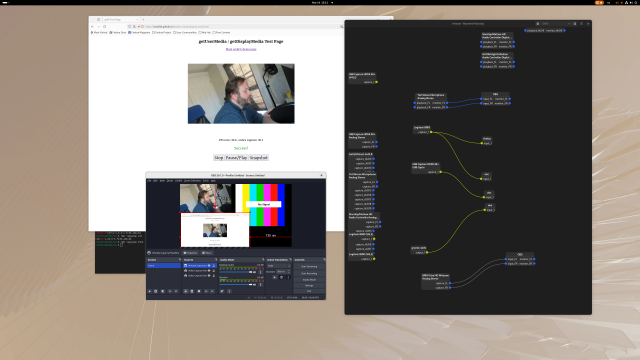Remove the selected source via trash icon
Screen dimensions: 640x360
[192, 291]
